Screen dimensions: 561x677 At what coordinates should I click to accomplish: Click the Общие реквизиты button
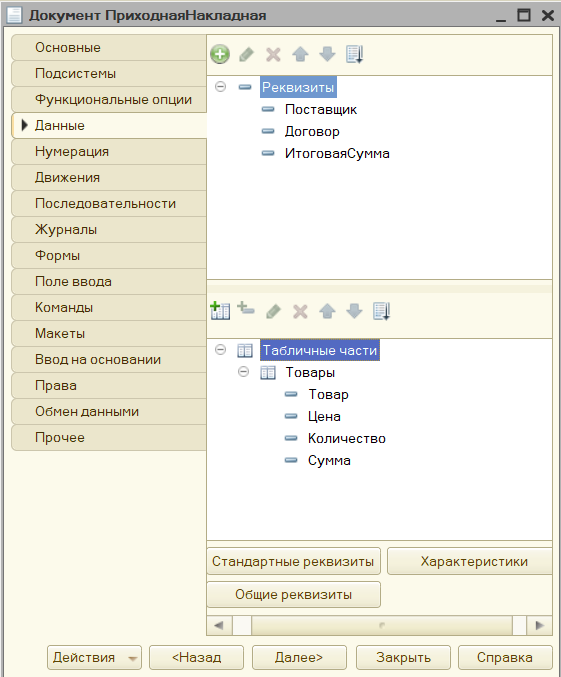coord(294,595)
